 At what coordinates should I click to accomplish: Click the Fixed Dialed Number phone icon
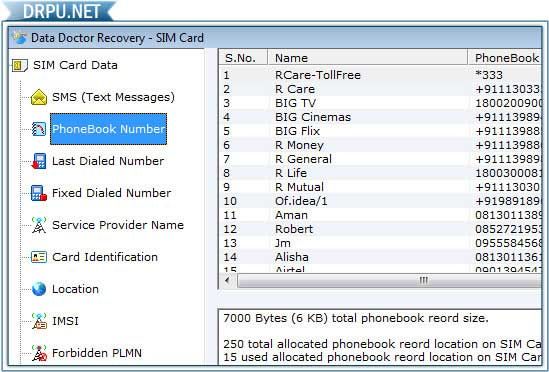[39, 193]
